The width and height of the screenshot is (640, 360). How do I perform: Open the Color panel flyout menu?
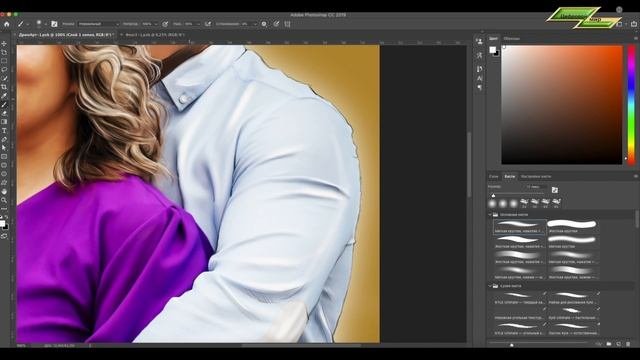[x=636, y=38]
